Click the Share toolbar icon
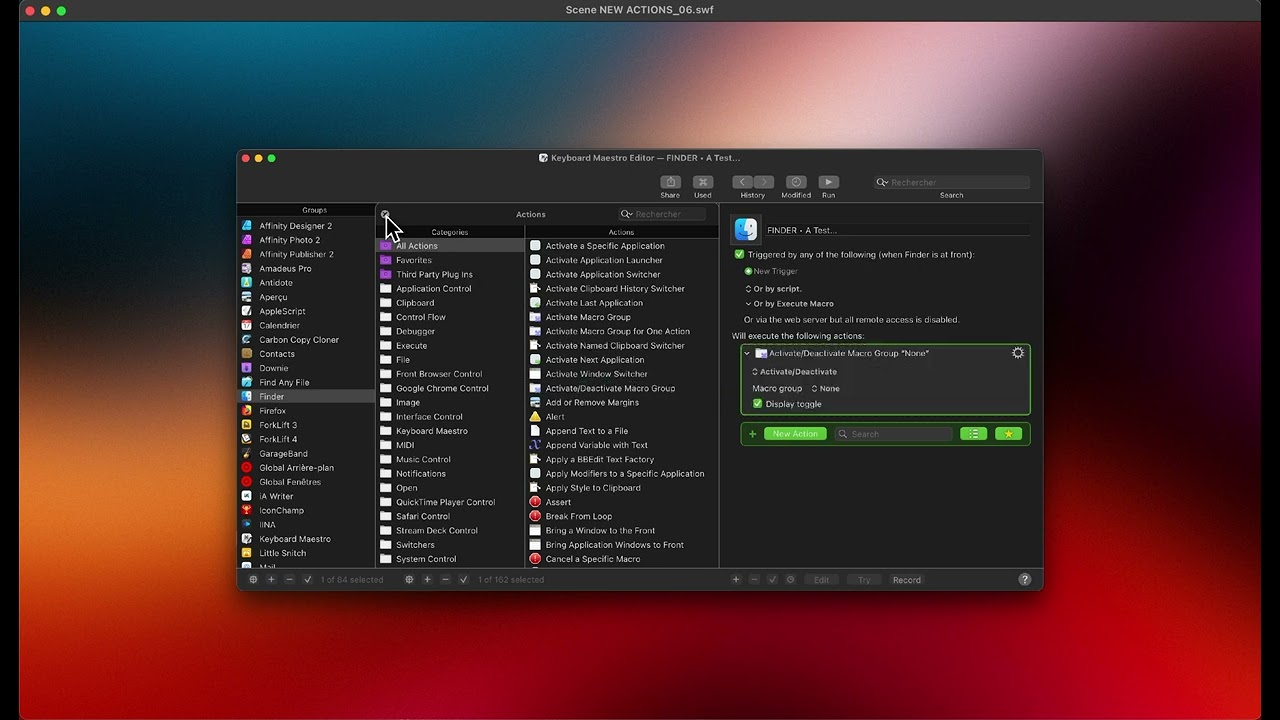This screenshot has height=720, width=1280. pyautogui.click(x=671, y=182)
